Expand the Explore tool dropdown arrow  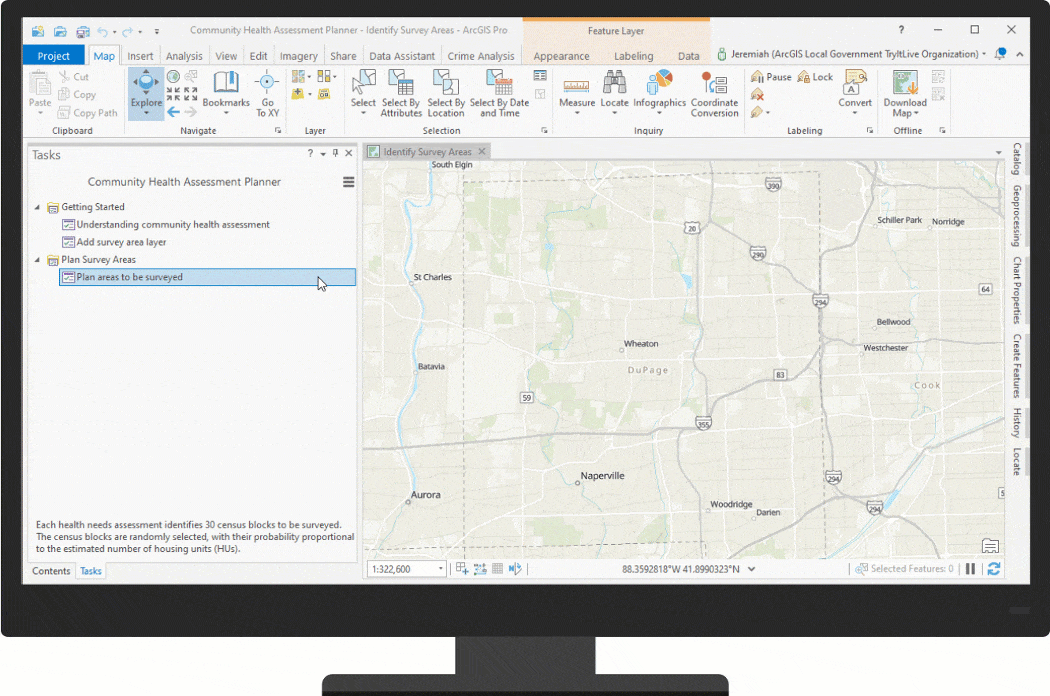(x=146, y=113)
